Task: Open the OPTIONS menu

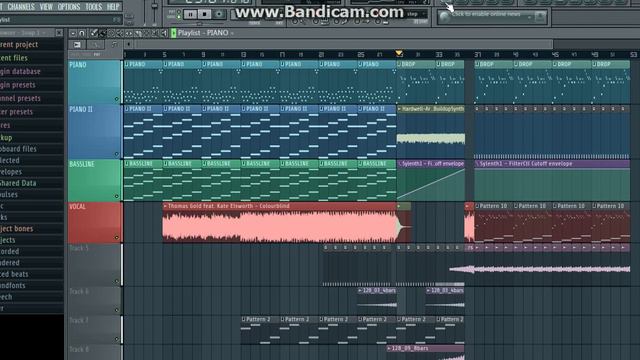Action: [x=69, y=7]
